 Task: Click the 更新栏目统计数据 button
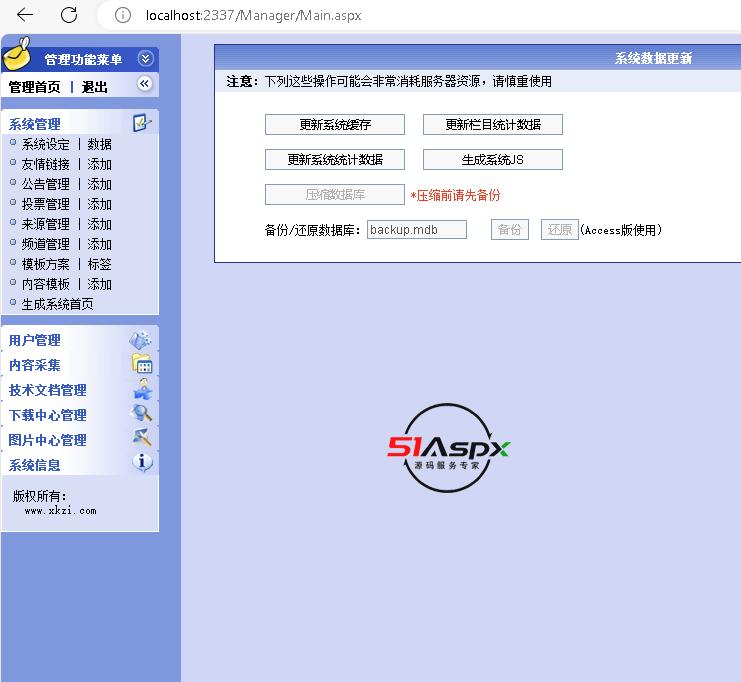tap(493, 124)
